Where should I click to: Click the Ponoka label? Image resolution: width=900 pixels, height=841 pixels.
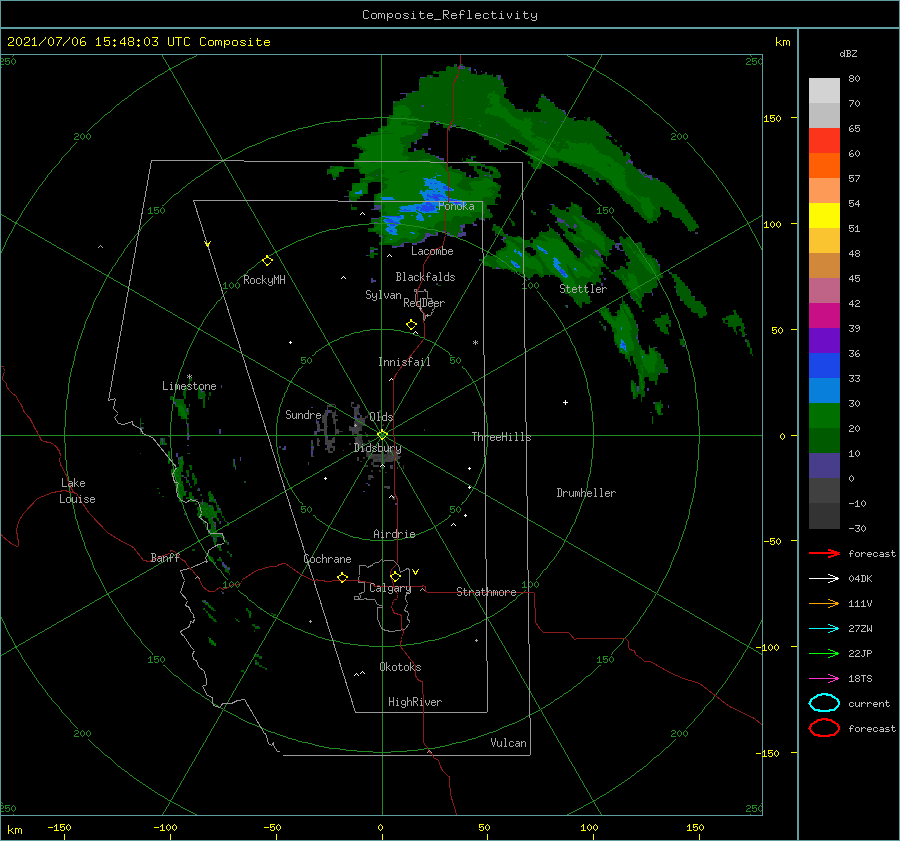[456, 206]
